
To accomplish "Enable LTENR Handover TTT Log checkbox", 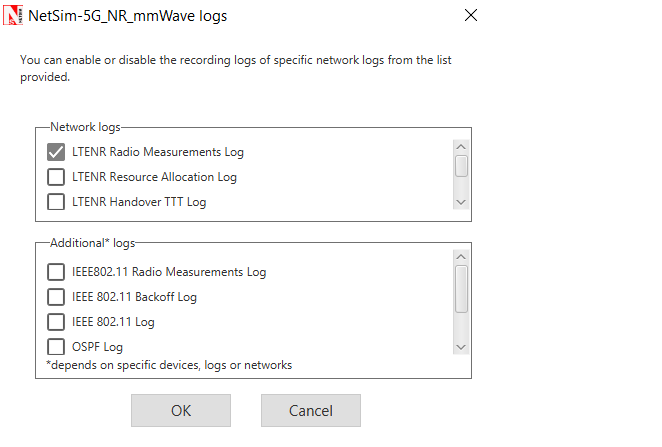I will tap(56, 202).
